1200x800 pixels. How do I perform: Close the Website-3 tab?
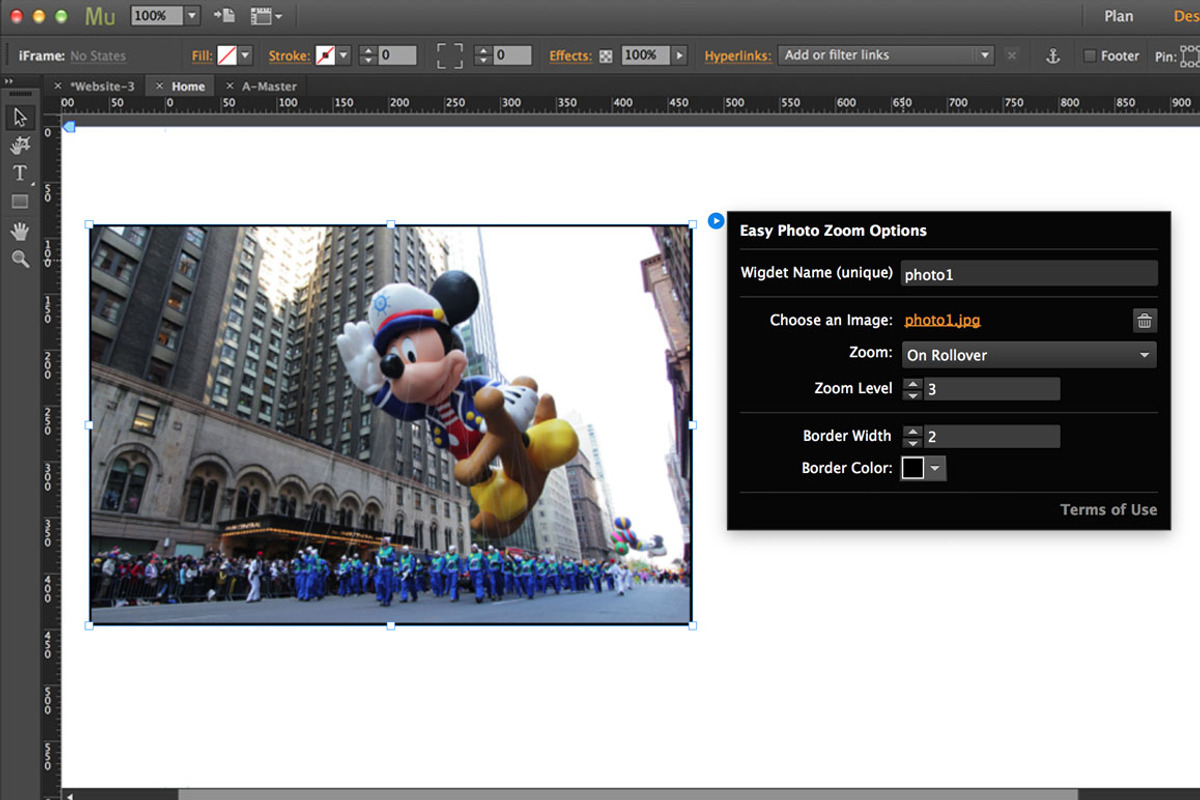58,86
